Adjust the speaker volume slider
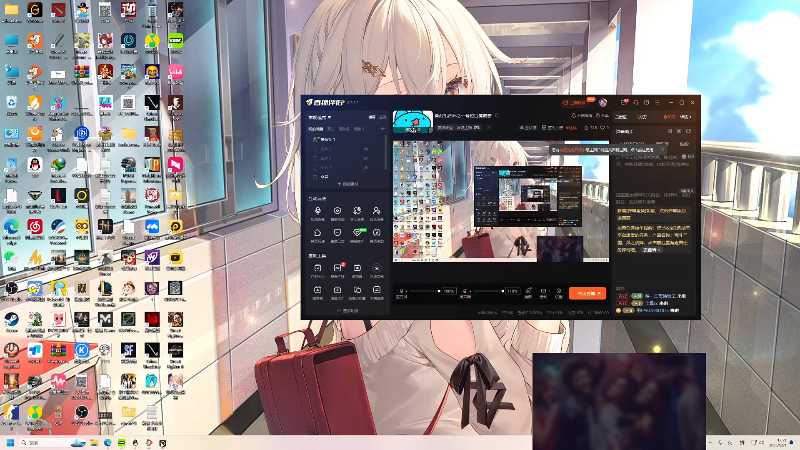The image size is (800, 450). tap(487, 291)
